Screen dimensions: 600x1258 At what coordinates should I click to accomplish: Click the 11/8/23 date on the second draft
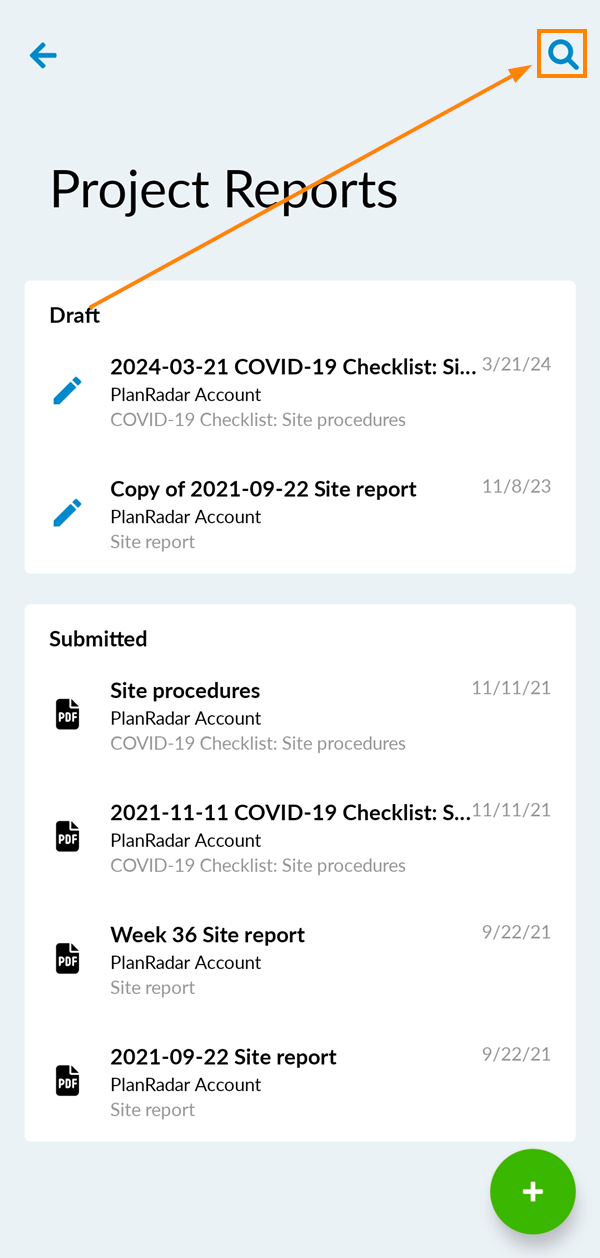pyautogui.click(x=516, y=486)
